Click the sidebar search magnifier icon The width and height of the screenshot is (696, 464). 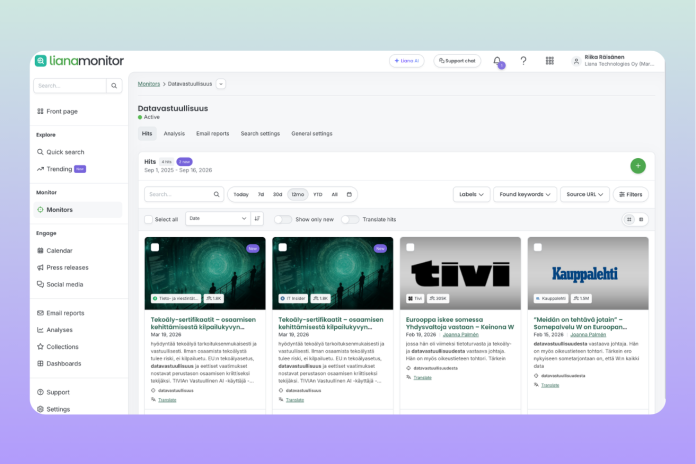coord(114,86)
